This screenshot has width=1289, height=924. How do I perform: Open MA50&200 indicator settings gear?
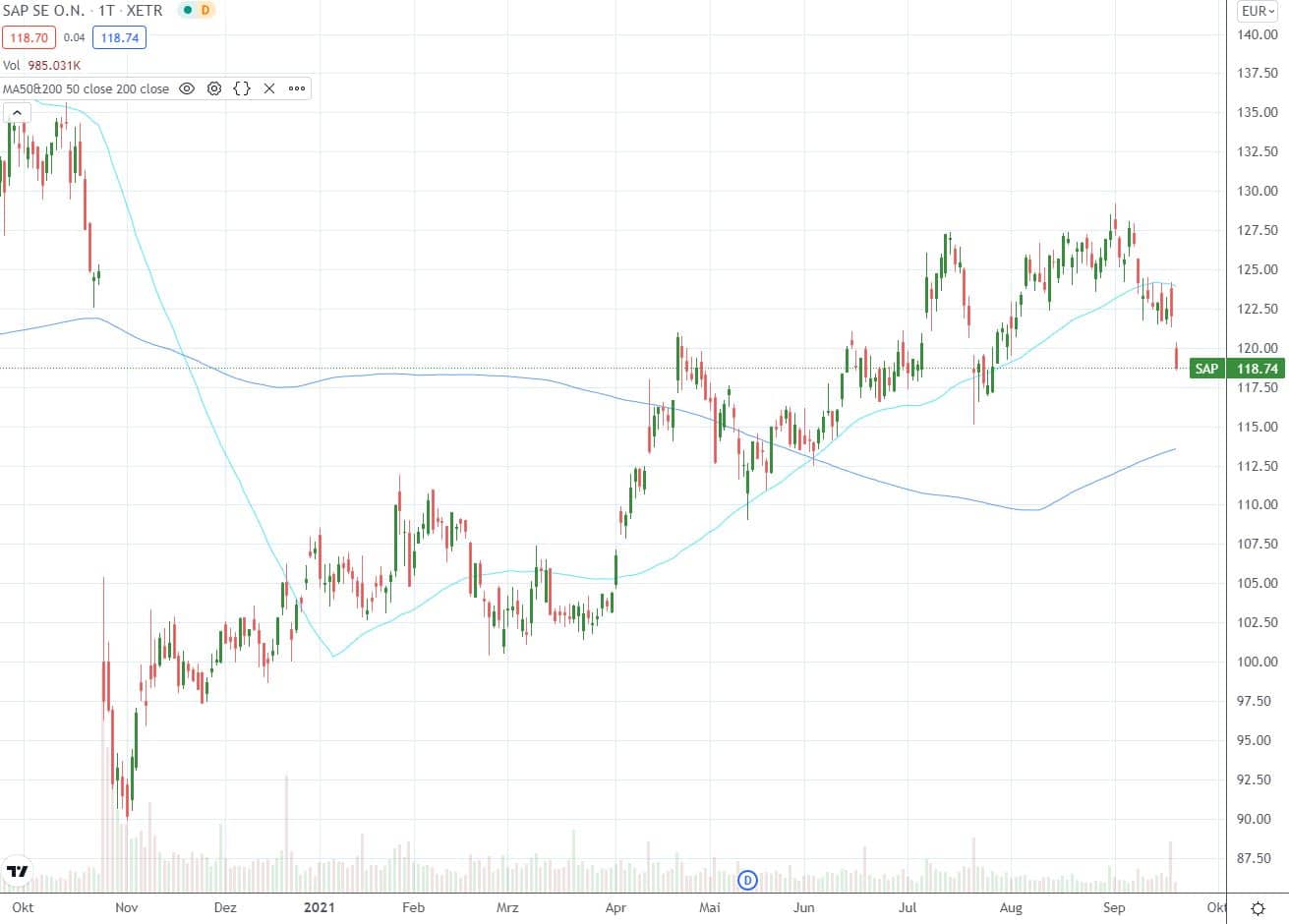[x=214, y=88]
